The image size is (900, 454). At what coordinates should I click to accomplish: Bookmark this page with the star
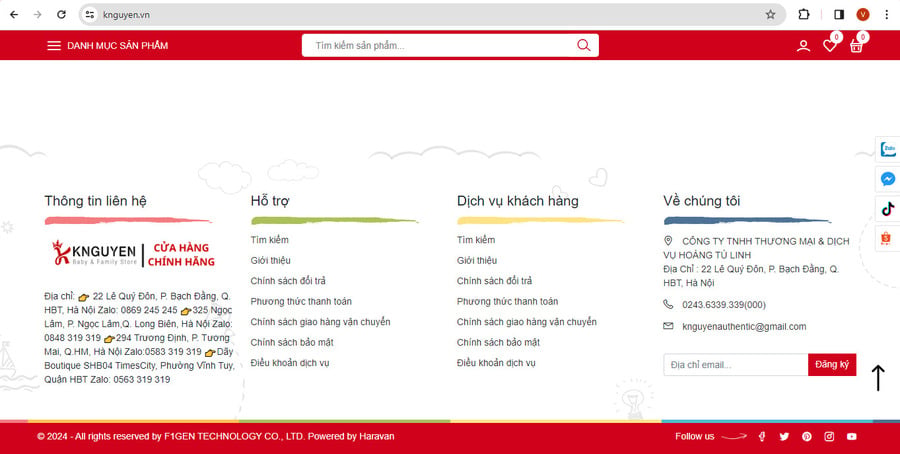770,14
